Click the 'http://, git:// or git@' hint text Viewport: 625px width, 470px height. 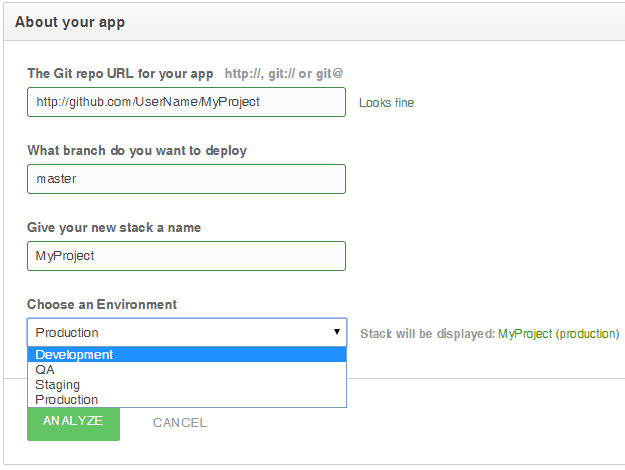pyautogui.click(x=284, y=74)
